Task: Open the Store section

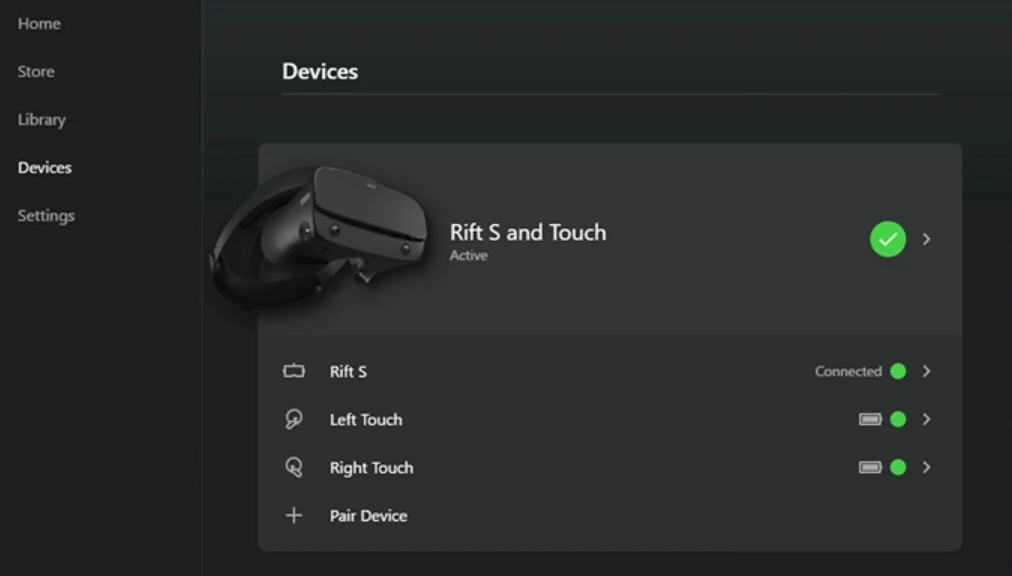Action: click(x=36, y=72)
